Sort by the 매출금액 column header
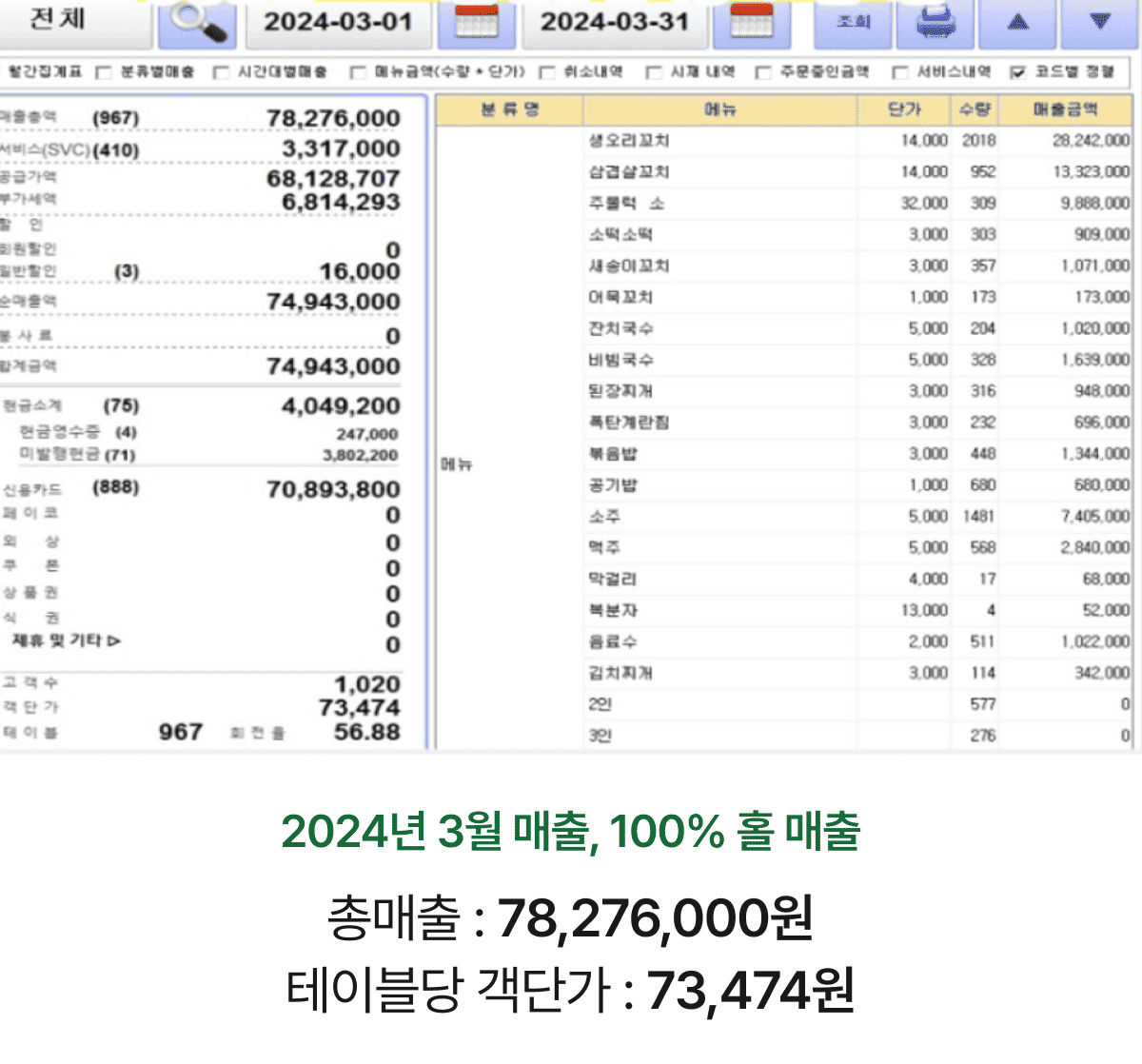This screenshot has height=1064, width=1142. (x=1065, y=109)
